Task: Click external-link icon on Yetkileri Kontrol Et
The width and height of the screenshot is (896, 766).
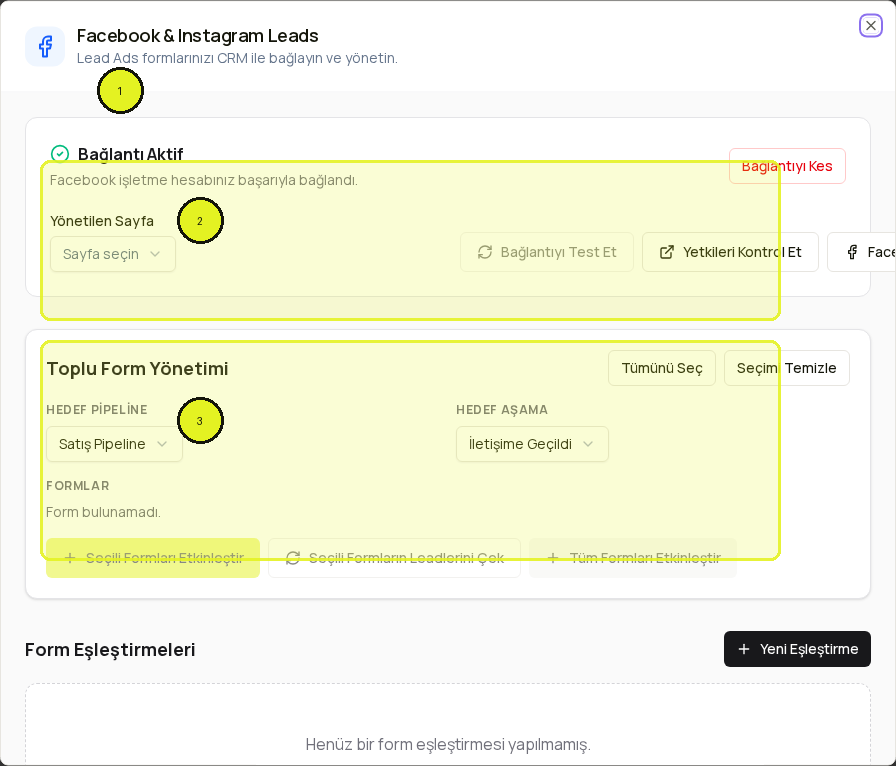Action: [667, 252]
